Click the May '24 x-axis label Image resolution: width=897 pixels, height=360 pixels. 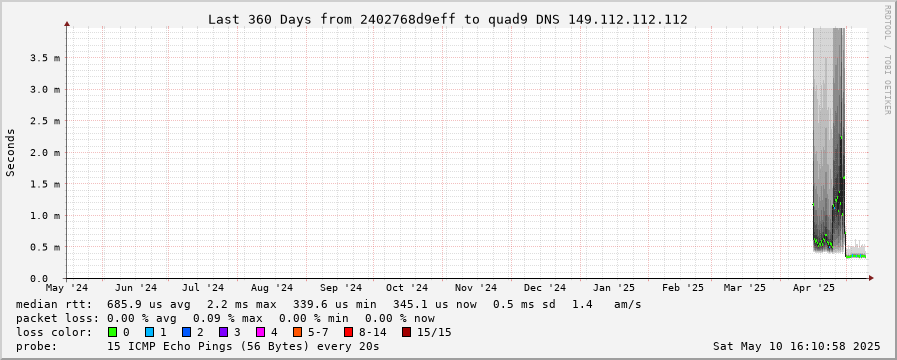pos(67,287)
